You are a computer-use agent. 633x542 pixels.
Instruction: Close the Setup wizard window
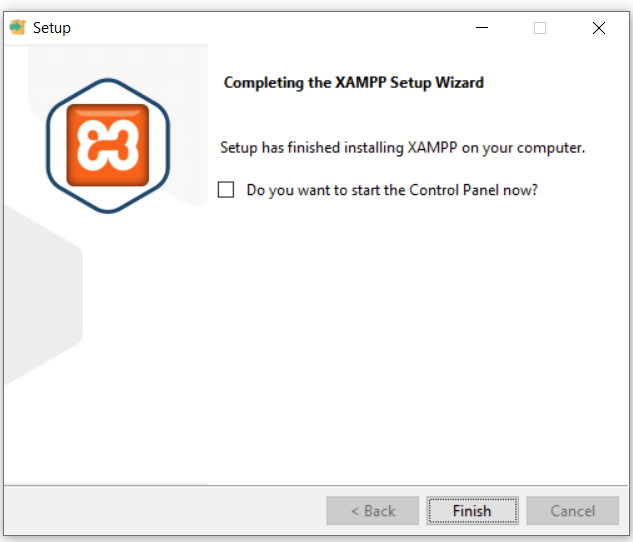tap(599, 28)
